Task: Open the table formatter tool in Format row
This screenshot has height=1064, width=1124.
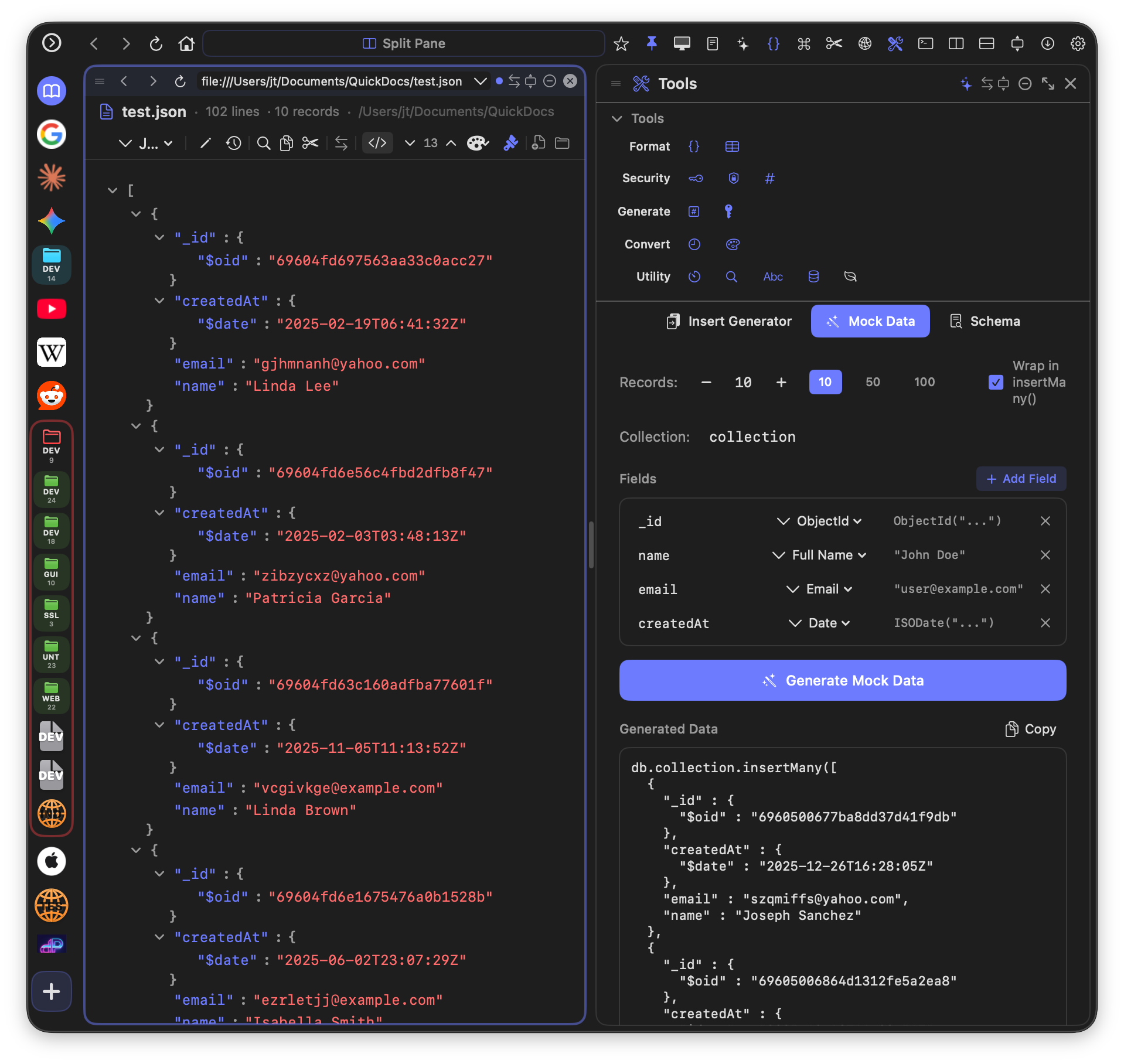Action: [x=731, y=146]
